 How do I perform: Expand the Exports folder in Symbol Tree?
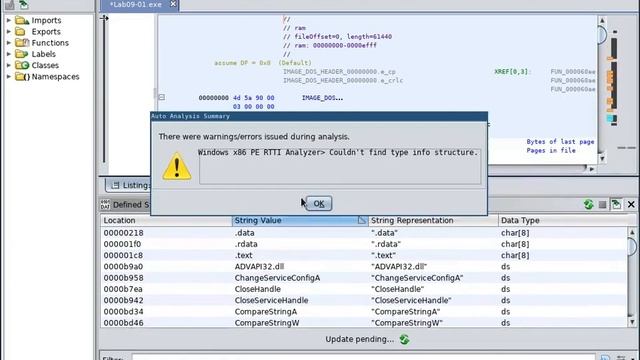[x=9, y=31]
